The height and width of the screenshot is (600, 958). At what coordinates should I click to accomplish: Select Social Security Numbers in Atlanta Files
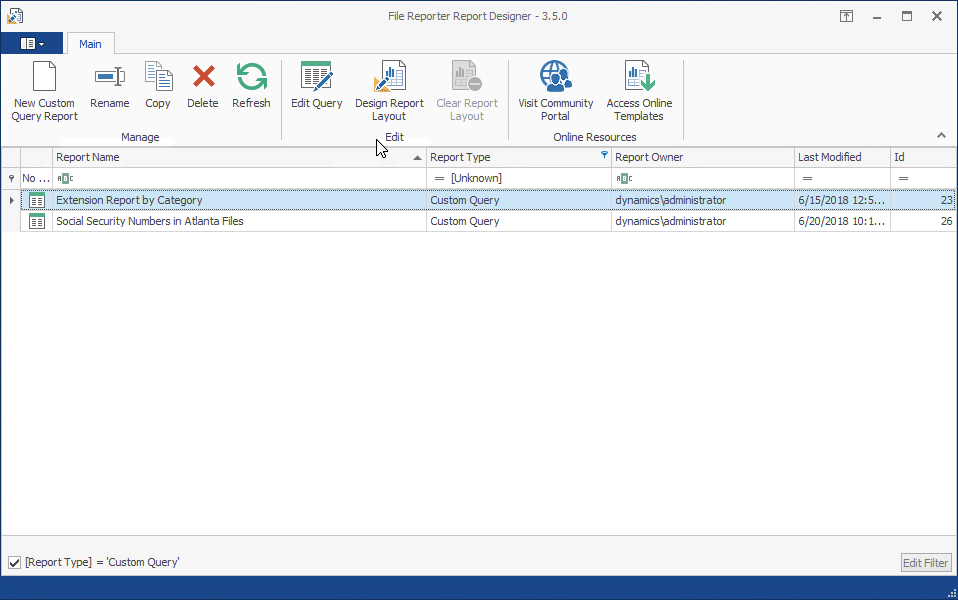coord(150,222)
